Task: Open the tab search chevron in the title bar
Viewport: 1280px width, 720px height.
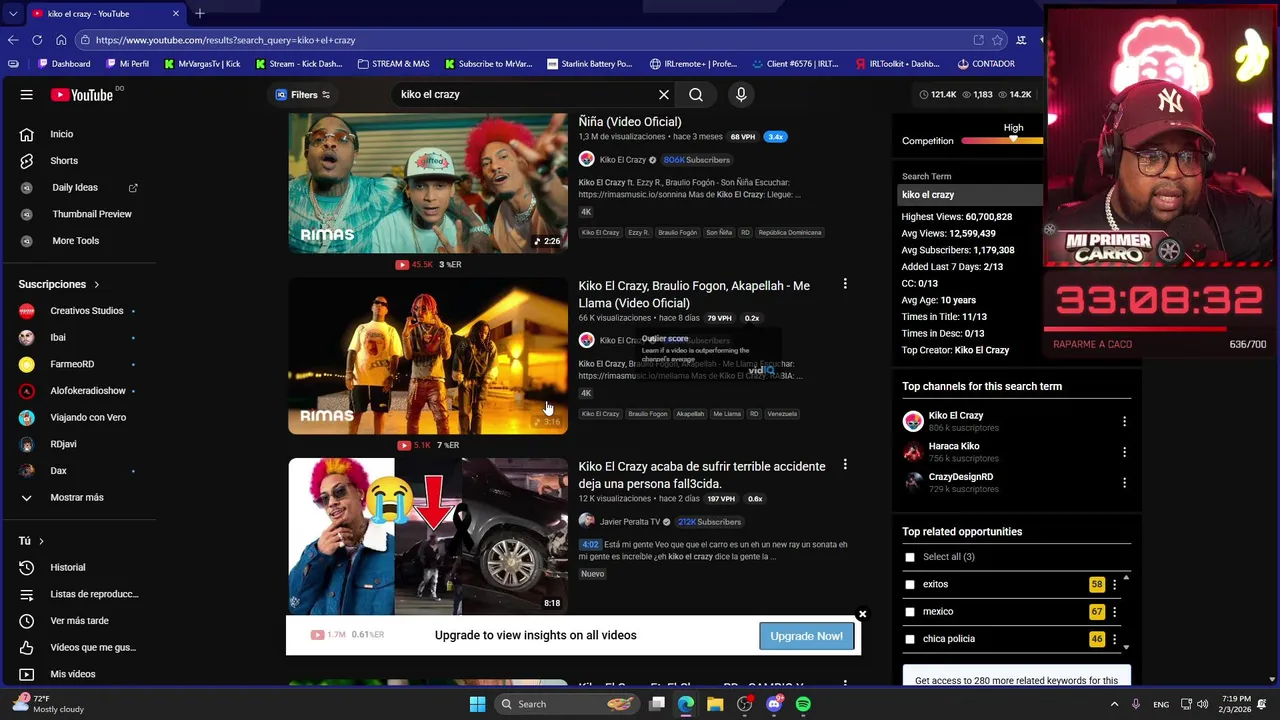Action: [11, 13]
